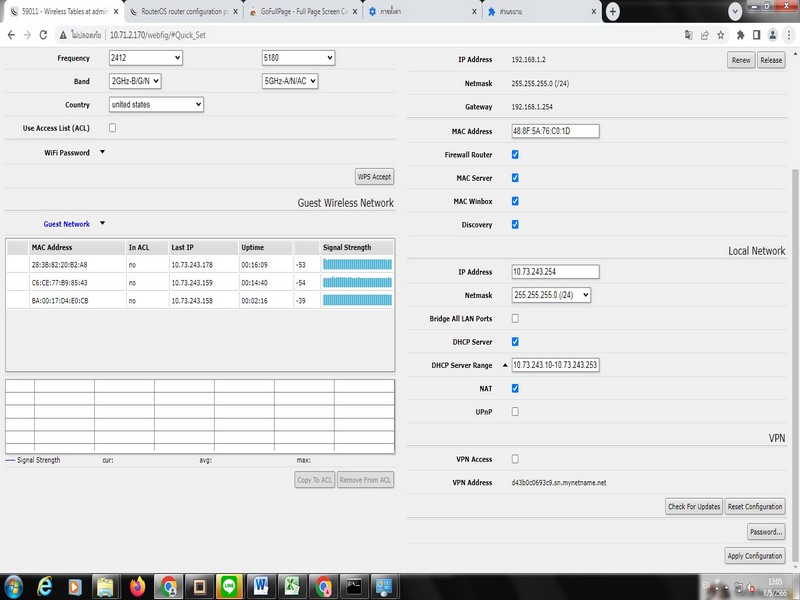
Task: Open the 2412 Frequency dropdown
Action: [145, 58]
